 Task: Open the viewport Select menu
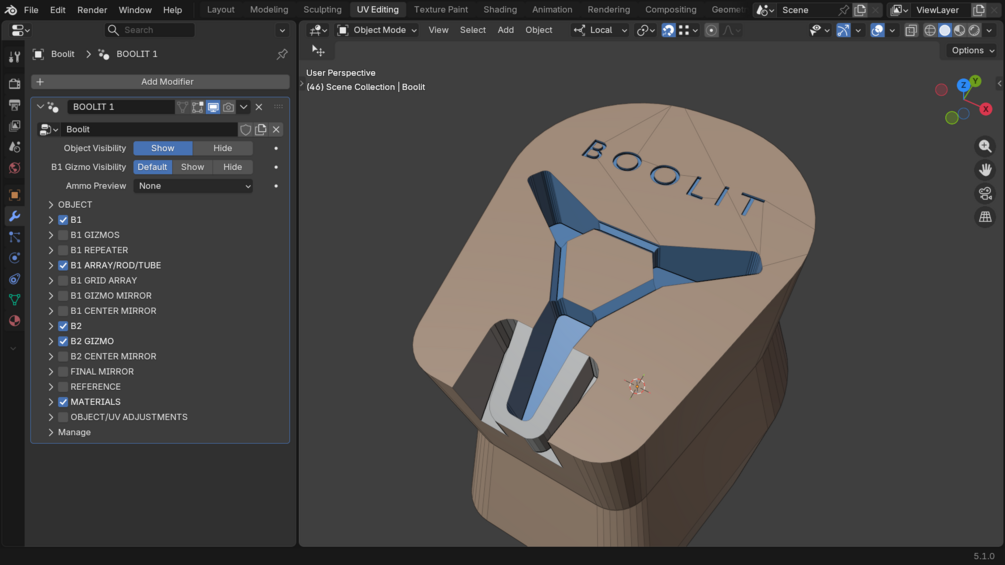coord(472,30)
